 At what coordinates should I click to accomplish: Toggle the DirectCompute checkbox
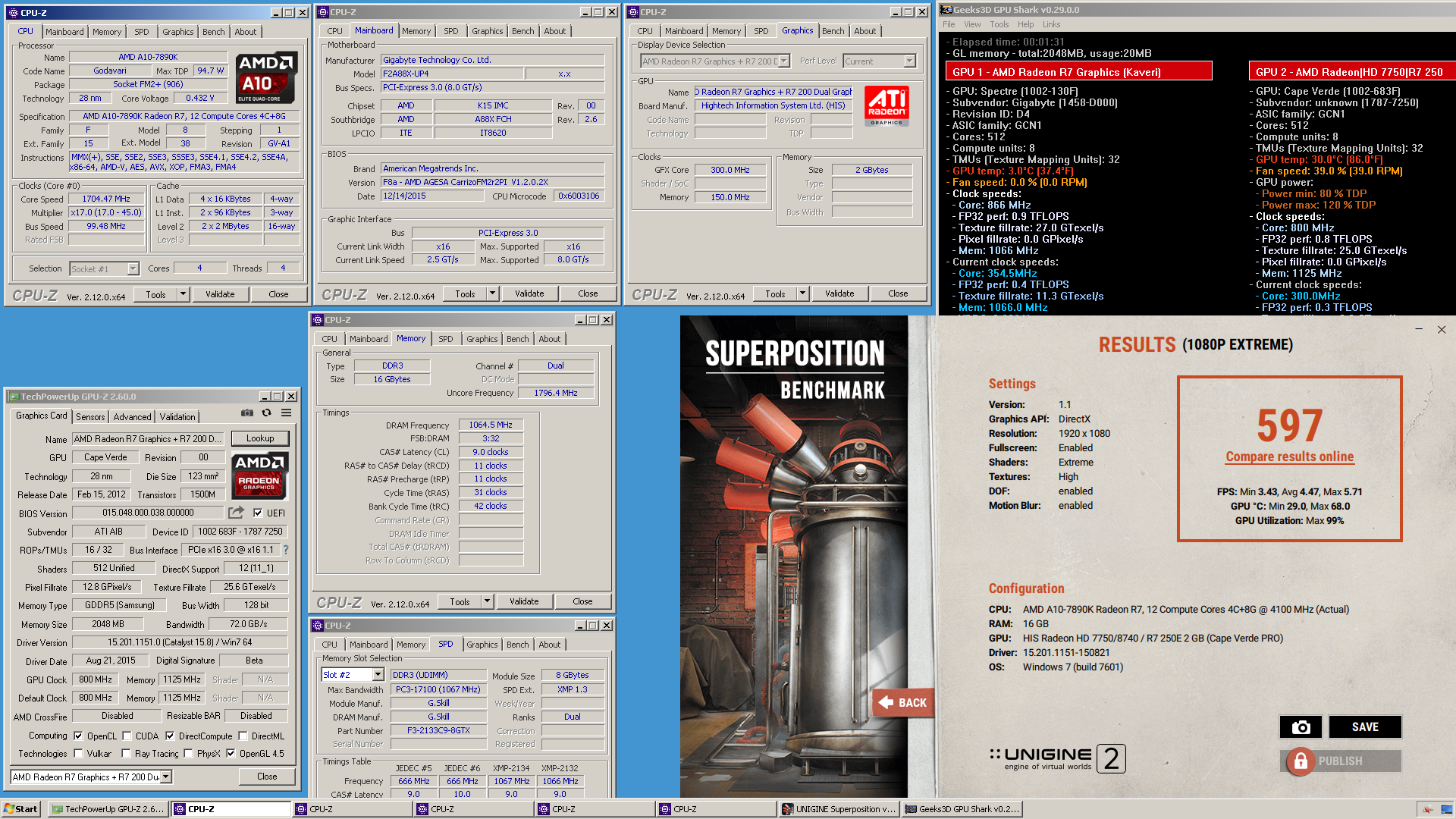click(x=170, y=736)
